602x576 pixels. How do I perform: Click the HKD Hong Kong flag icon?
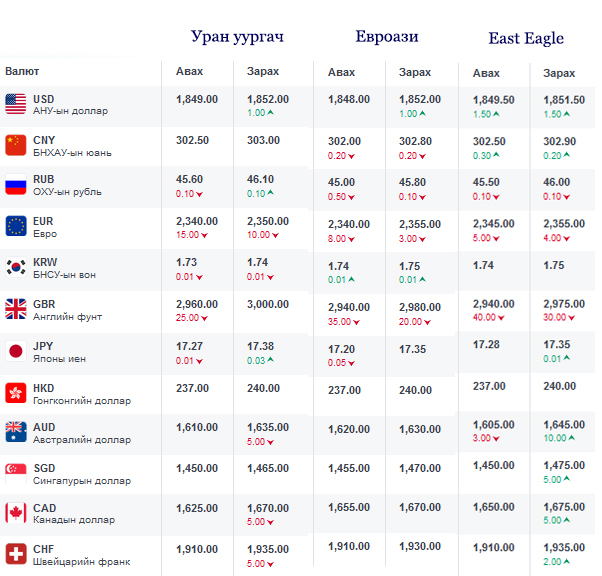[x=16, y=391]
